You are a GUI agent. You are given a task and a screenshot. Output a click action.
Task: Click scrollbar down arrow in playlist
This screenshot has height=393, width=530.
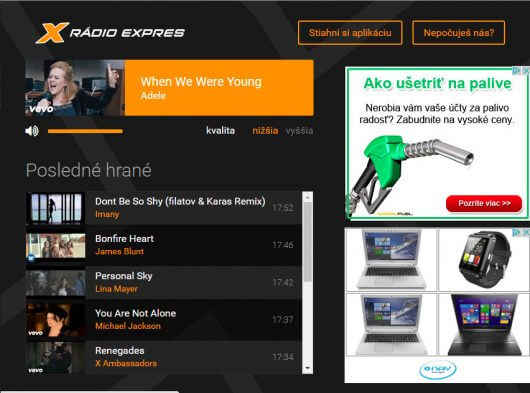(x=307, y=368)
